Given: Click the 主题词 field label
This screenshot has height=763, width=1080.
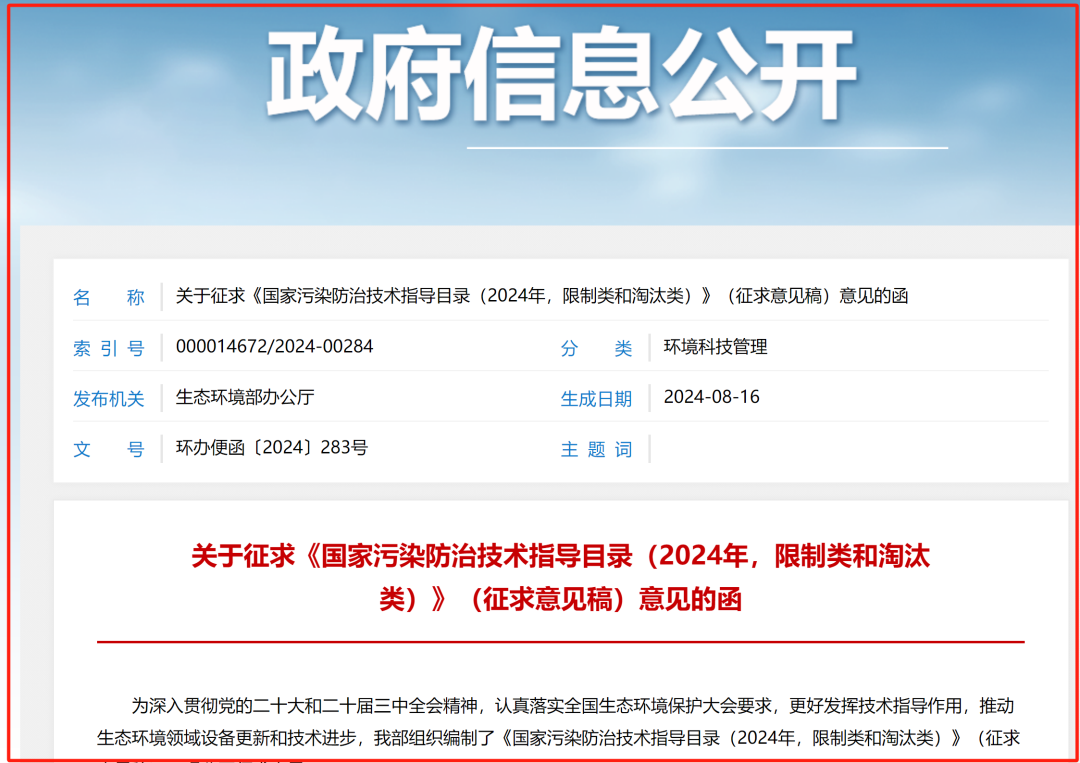Looking at the screenshot, I should click(x=598, y=449).
